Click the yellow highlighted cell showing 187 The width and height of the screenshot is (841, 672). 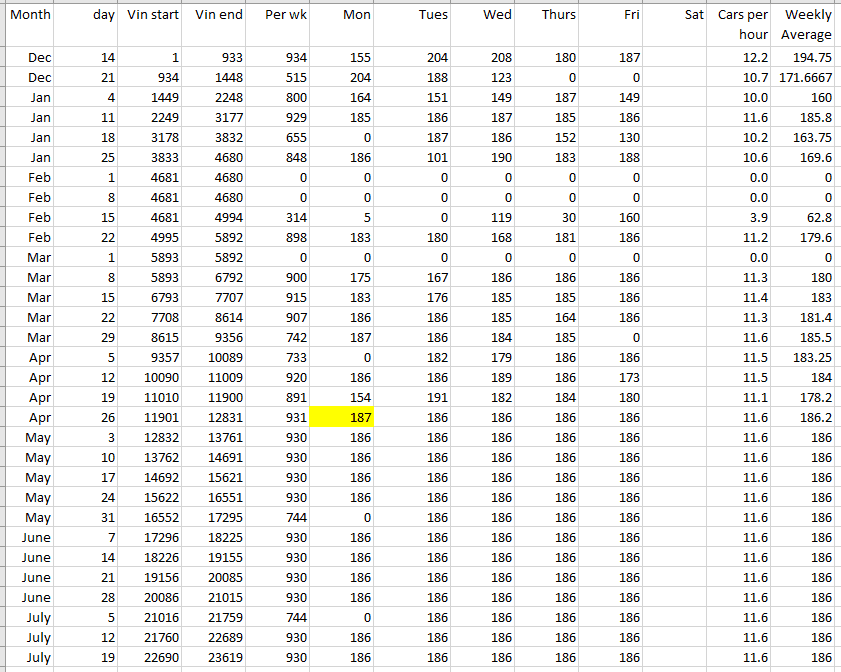click(x=343, y=417)
